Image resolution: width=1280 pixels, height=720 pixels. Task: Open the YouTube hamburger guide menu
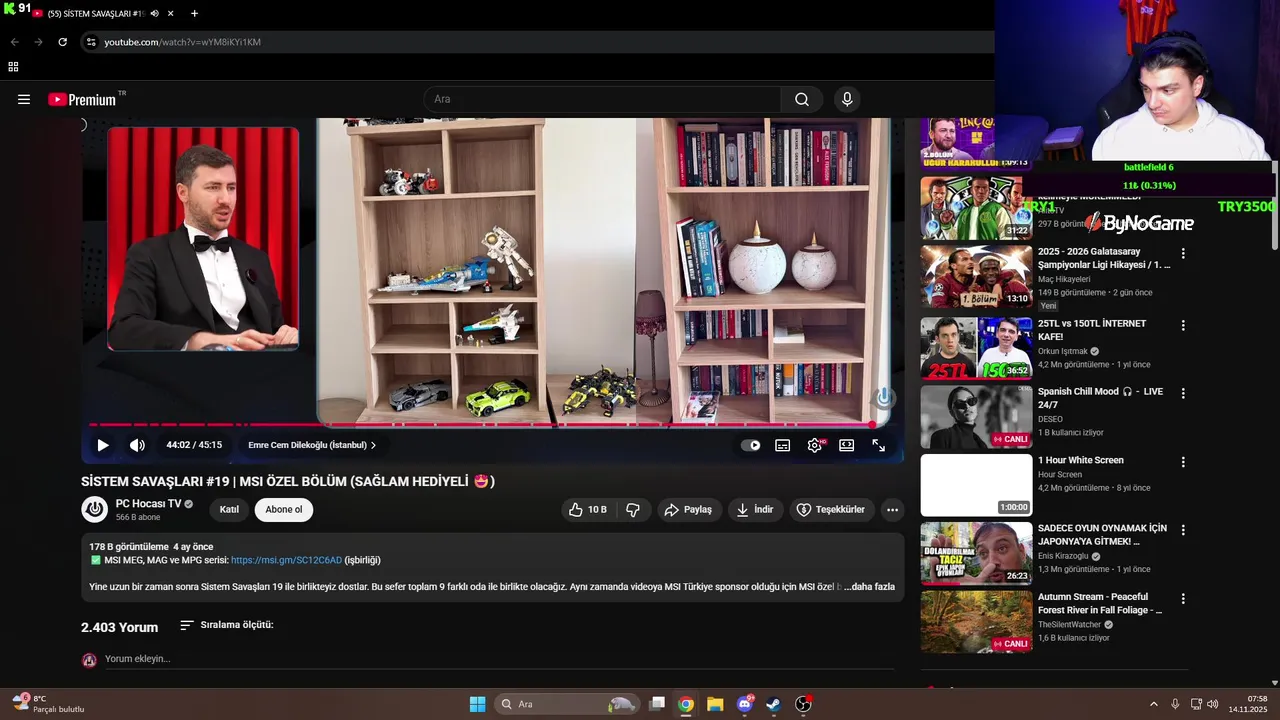(x=24, y=99)
